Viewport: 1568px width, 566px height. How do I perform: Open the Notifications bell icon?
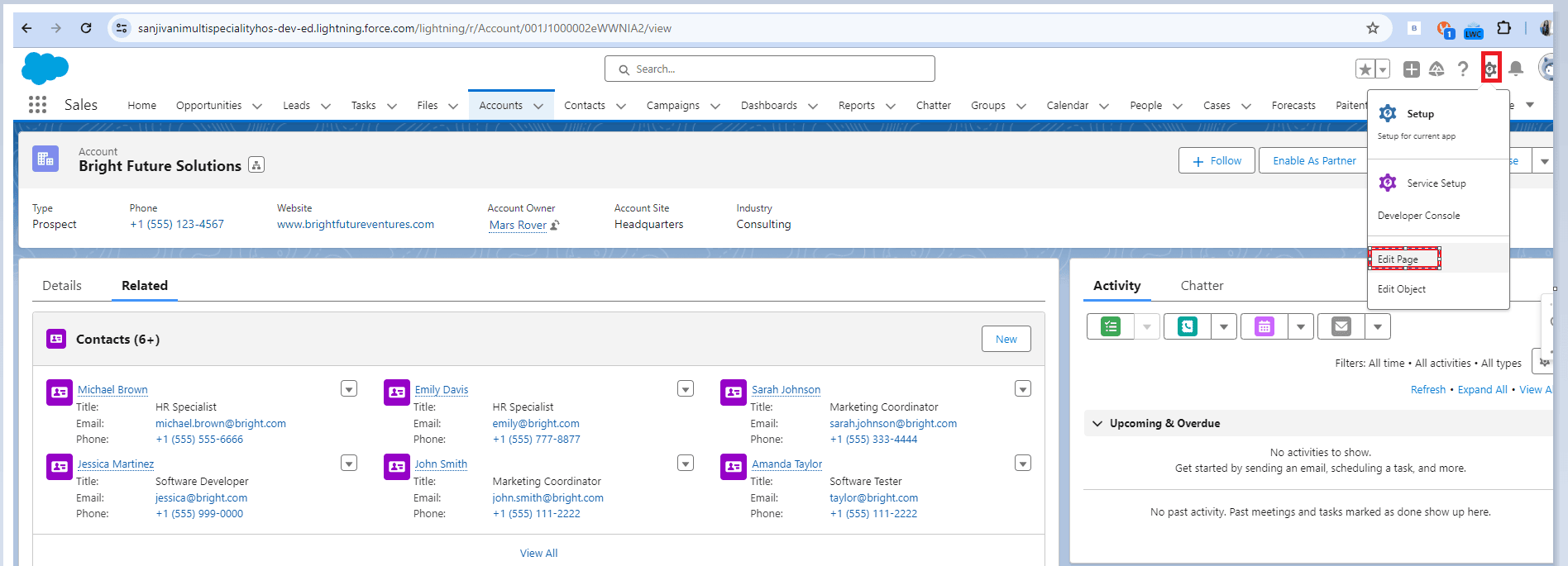[x=1516, y=69]
